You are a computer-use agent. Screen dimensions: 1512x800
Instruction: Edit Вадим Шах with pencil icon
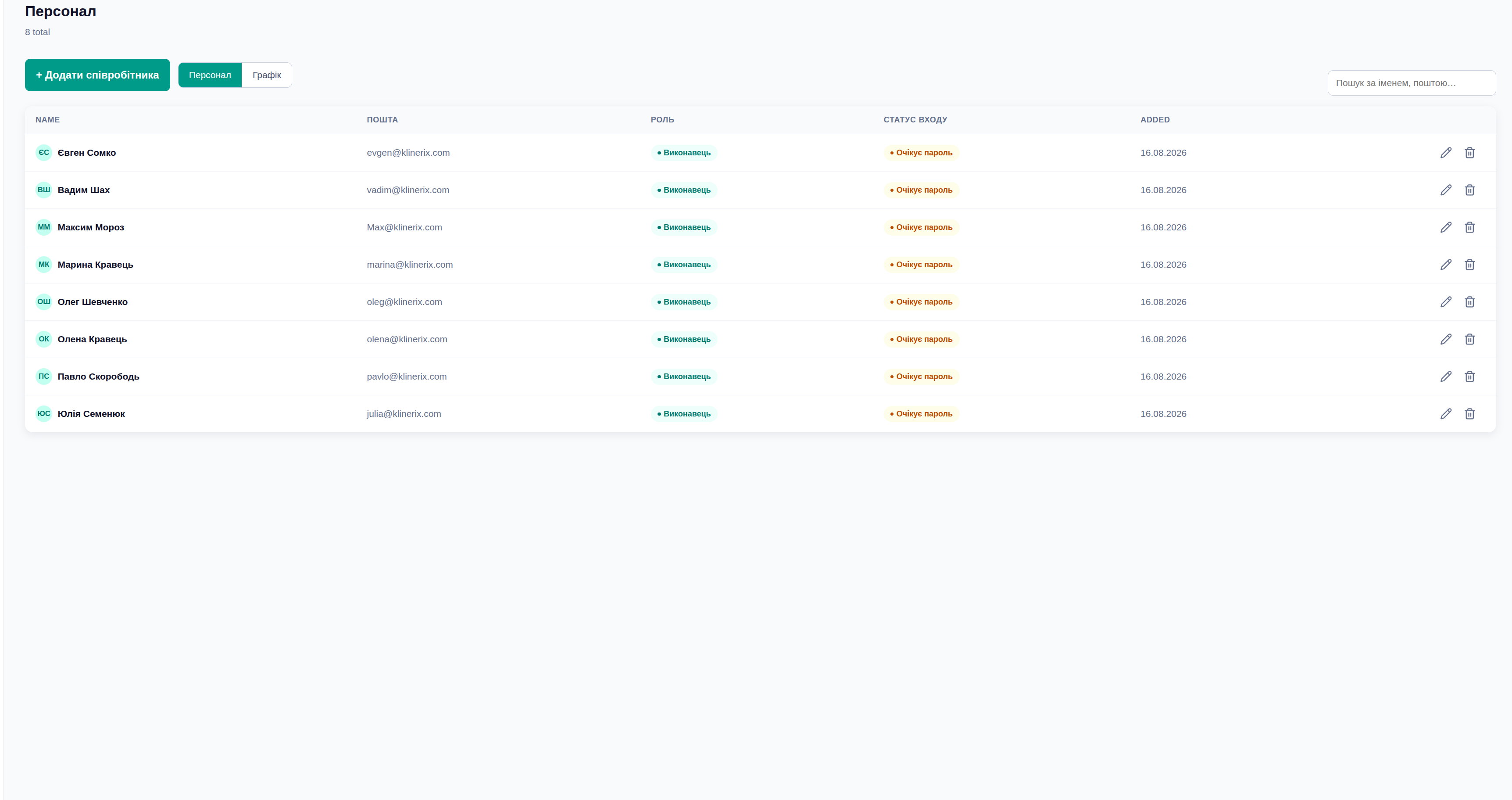1446,190
